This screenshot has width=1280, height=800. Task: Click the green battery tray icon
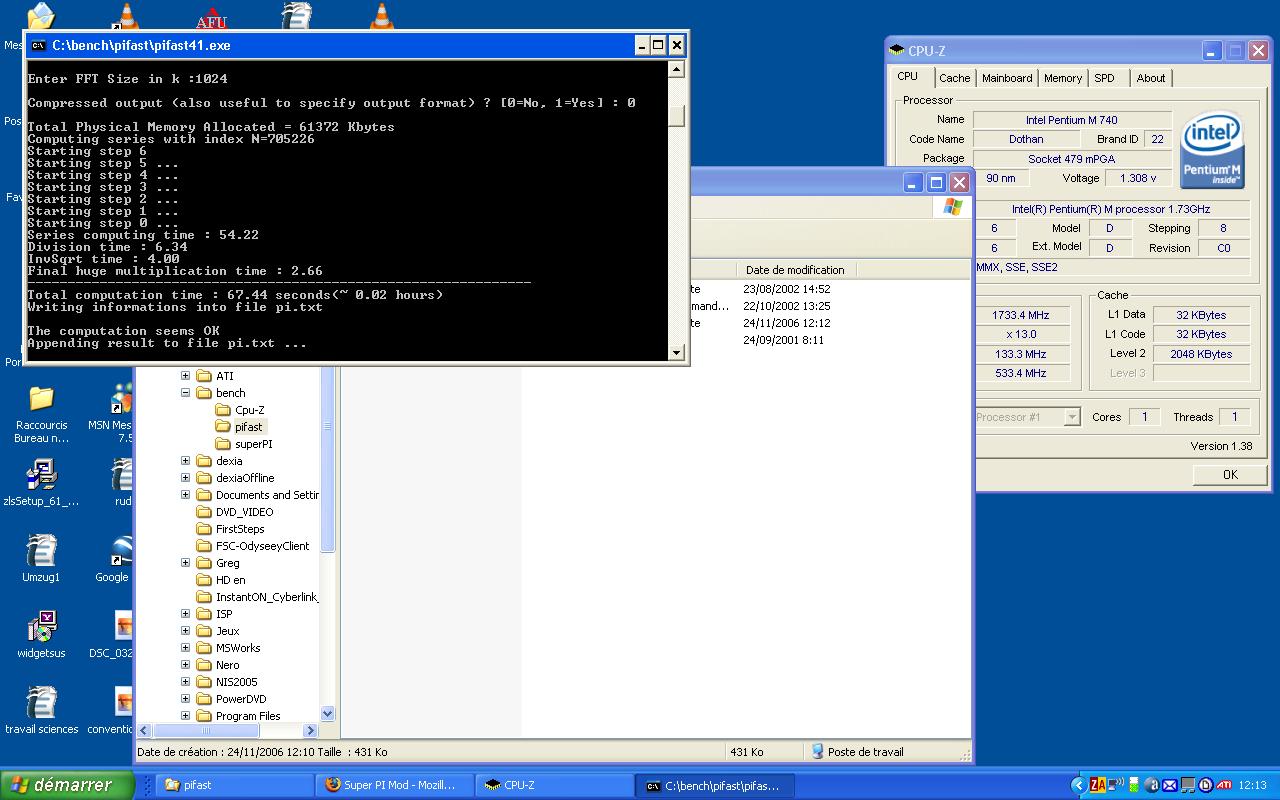[x=1134, y=785]
